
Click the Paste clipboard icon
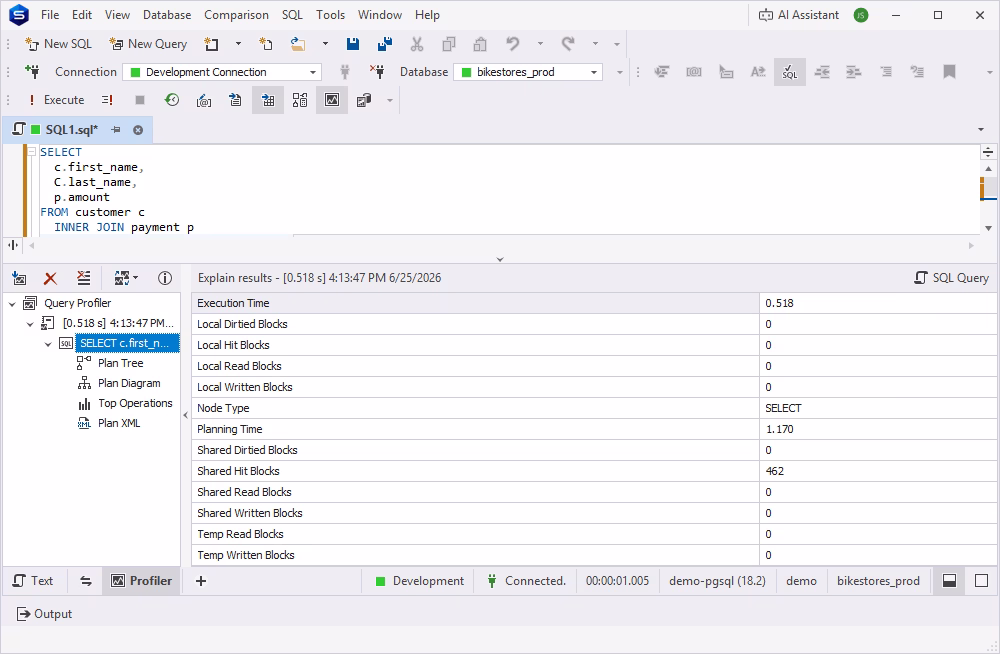(x=480, y=44)
